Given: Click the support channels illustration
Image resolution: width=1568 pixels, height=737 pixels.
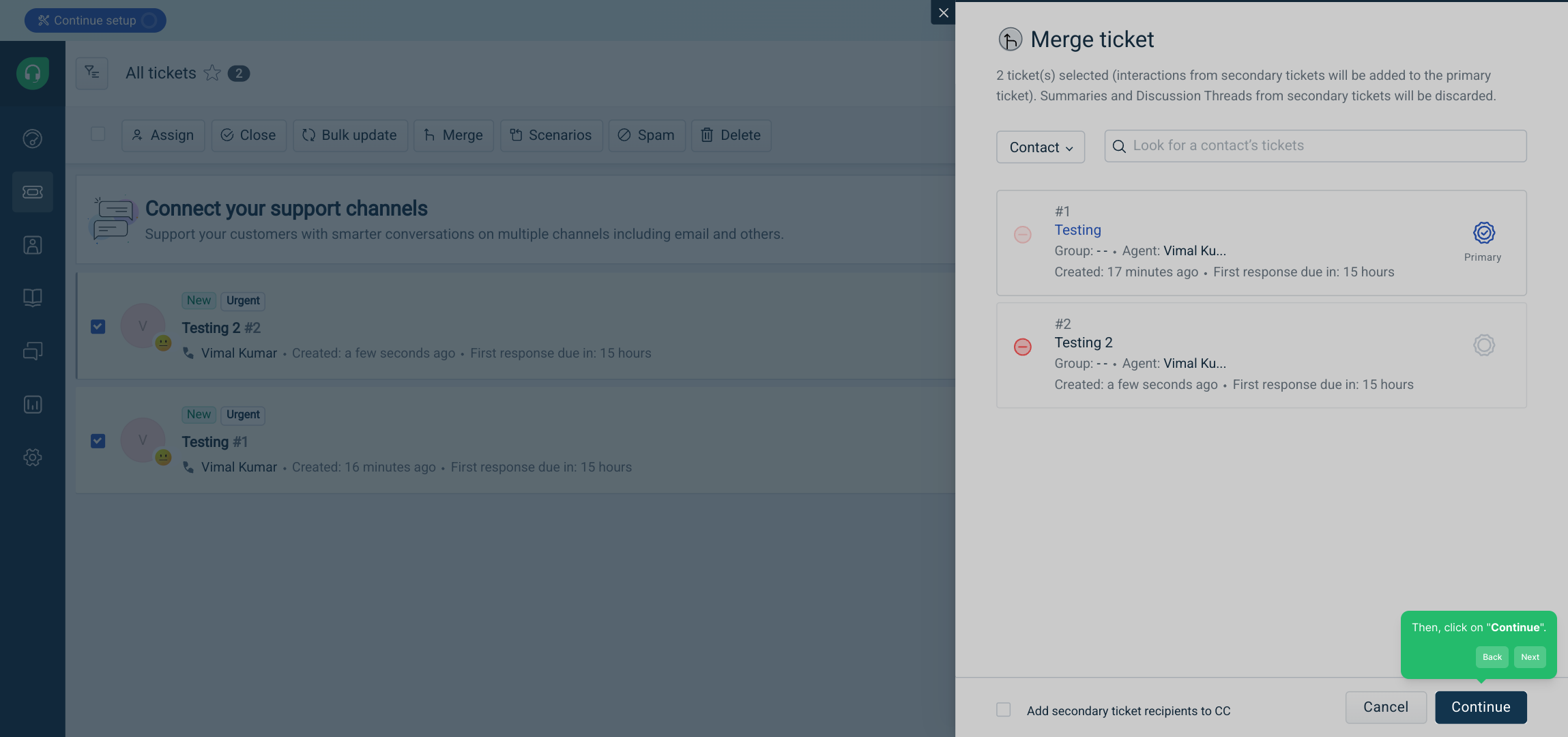Looking at the screenshot, I should 112,220.
